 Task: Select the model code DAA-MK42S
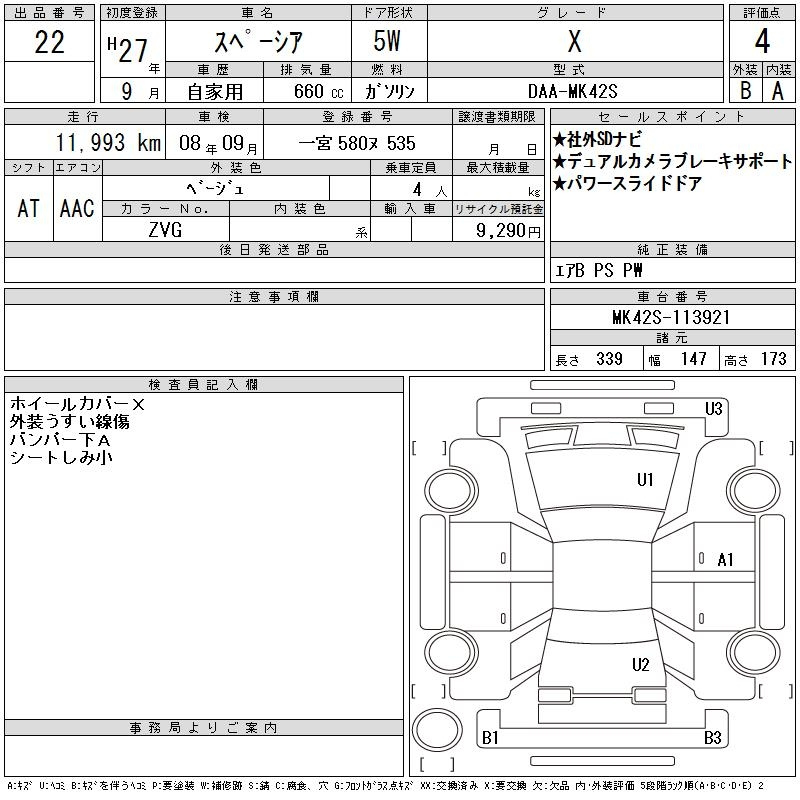(x=573, y=90)
